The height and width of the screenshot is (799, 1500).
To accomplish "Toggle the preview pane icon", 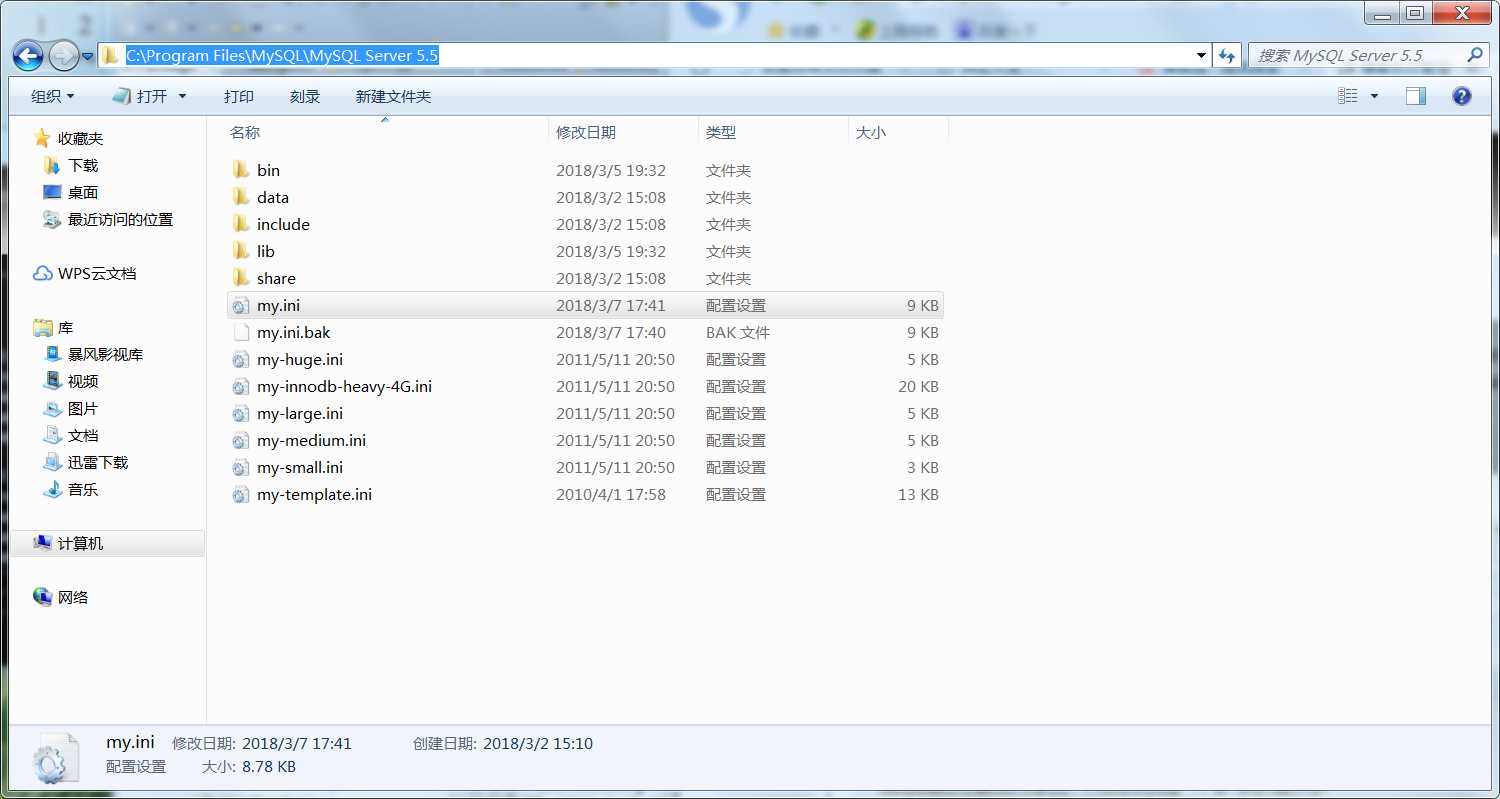I will pos(1415,96).
